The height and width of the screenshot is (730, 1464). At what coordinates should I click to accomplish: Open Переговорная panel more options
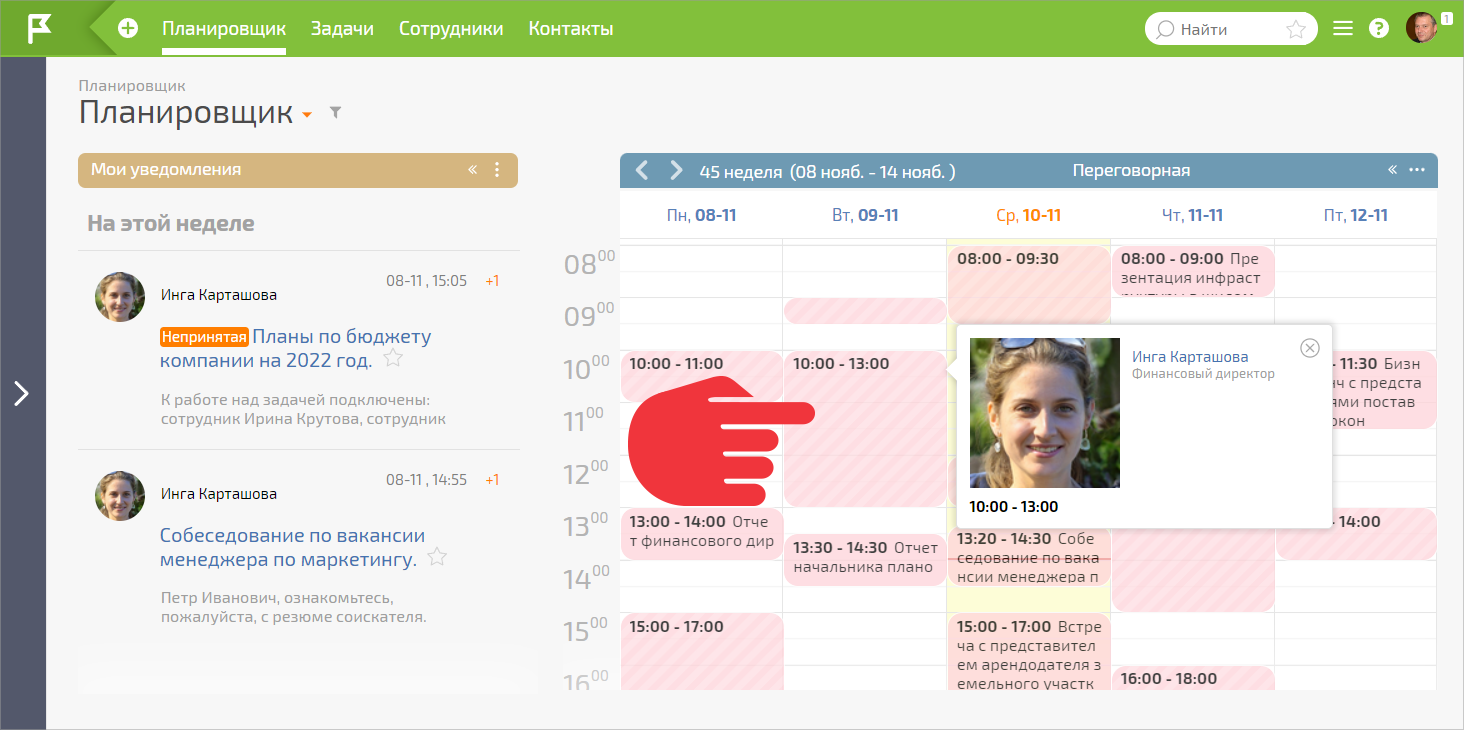click(x=1417, y=170)
